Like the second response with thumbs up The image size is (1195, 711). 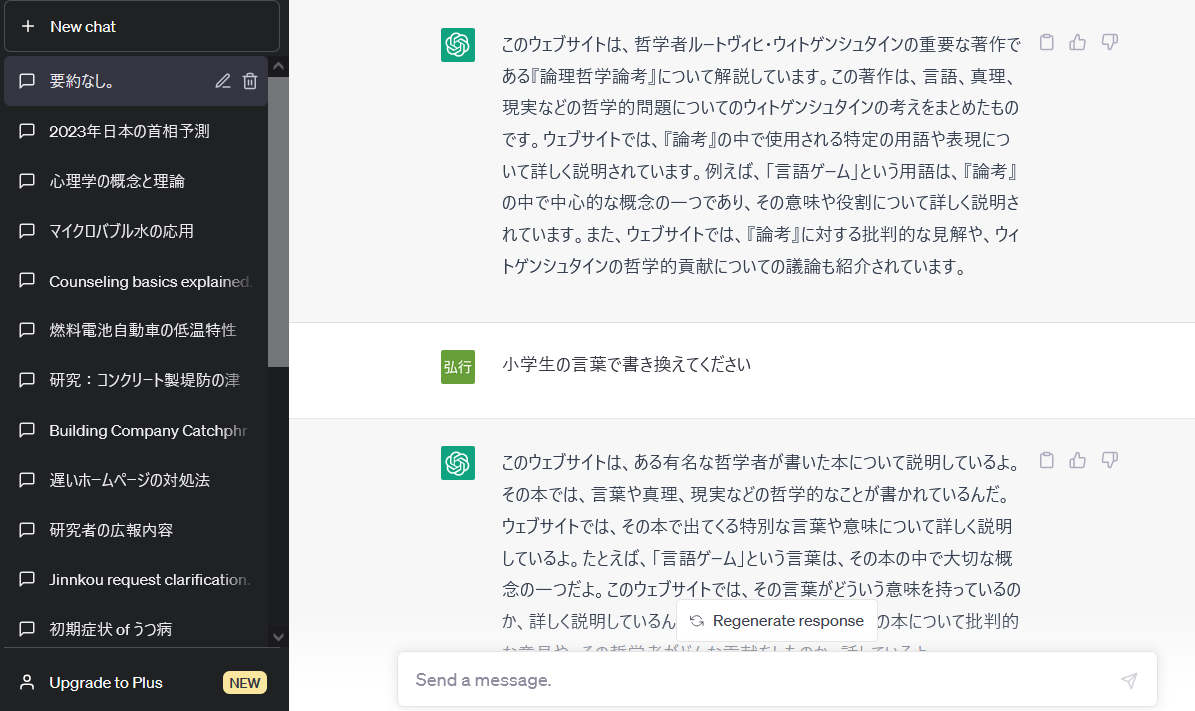click(x=1077, y=460)
